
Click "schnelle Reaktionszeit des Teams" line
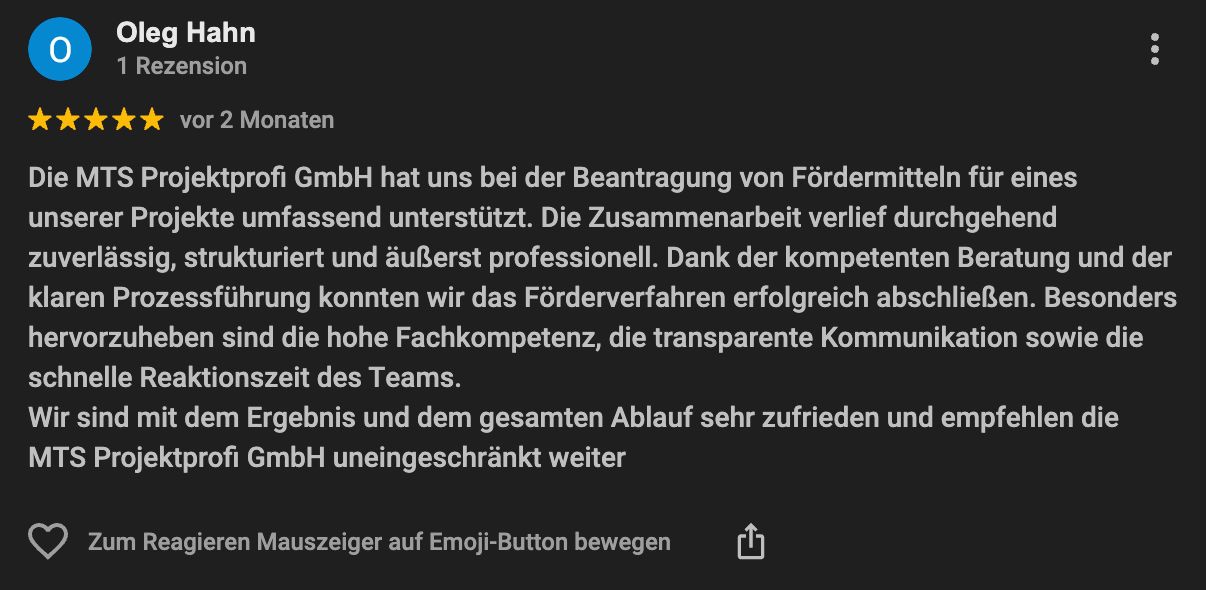click(246, 379)
